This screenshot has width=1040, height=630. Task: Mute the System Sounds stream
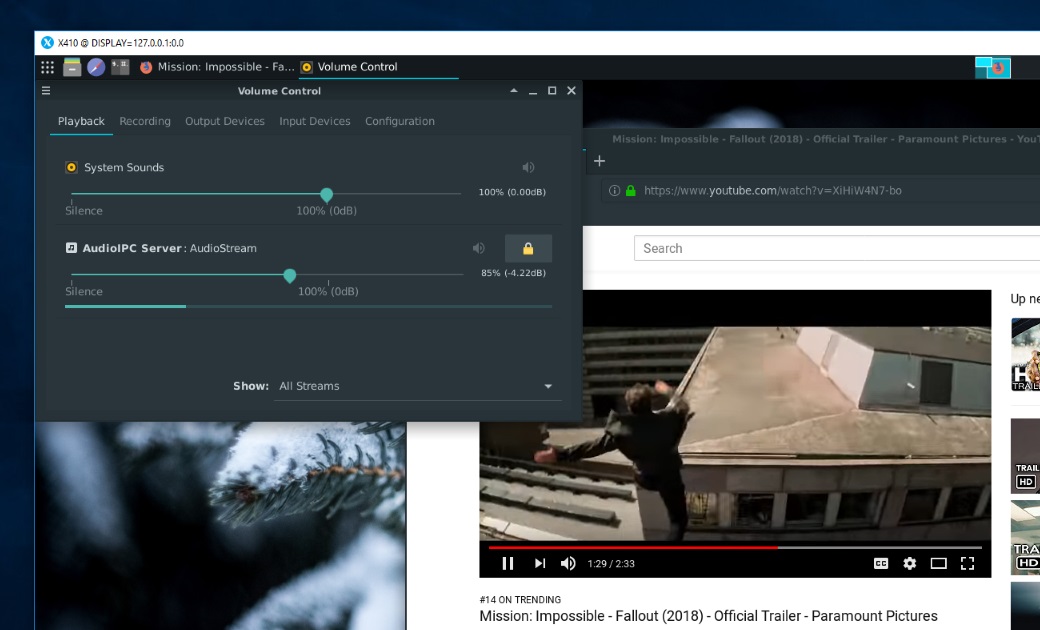coord(528,168)
